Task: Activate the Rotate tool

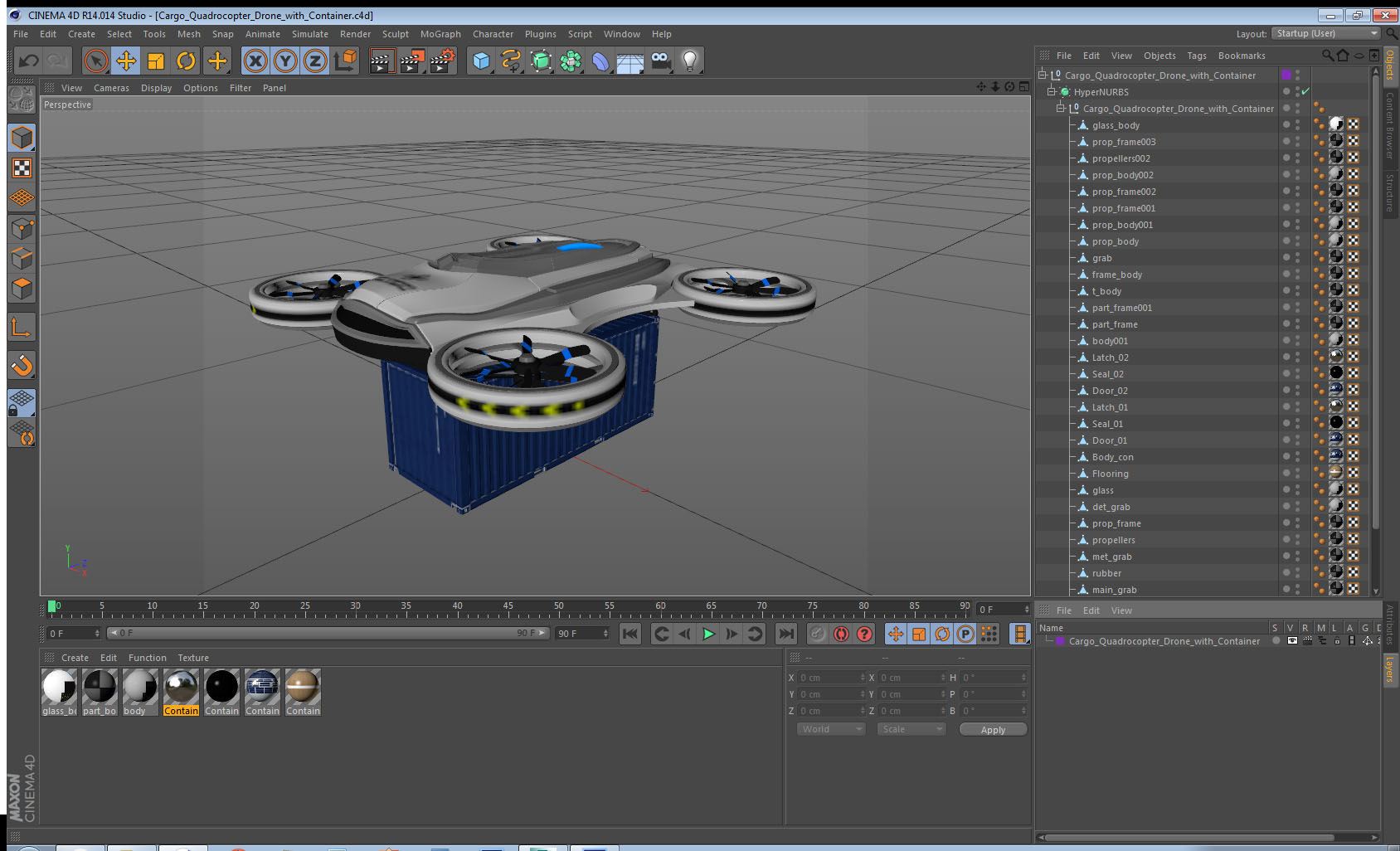Action: [x=187, y=61]
